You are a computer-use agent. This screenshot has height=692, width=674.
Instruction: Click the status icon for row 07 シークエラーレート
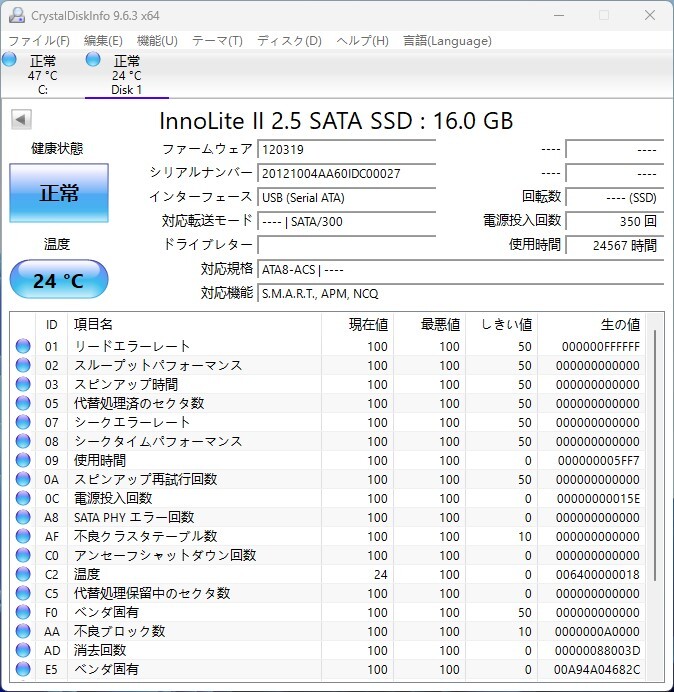pyautogui.click(x=23, y=422)
